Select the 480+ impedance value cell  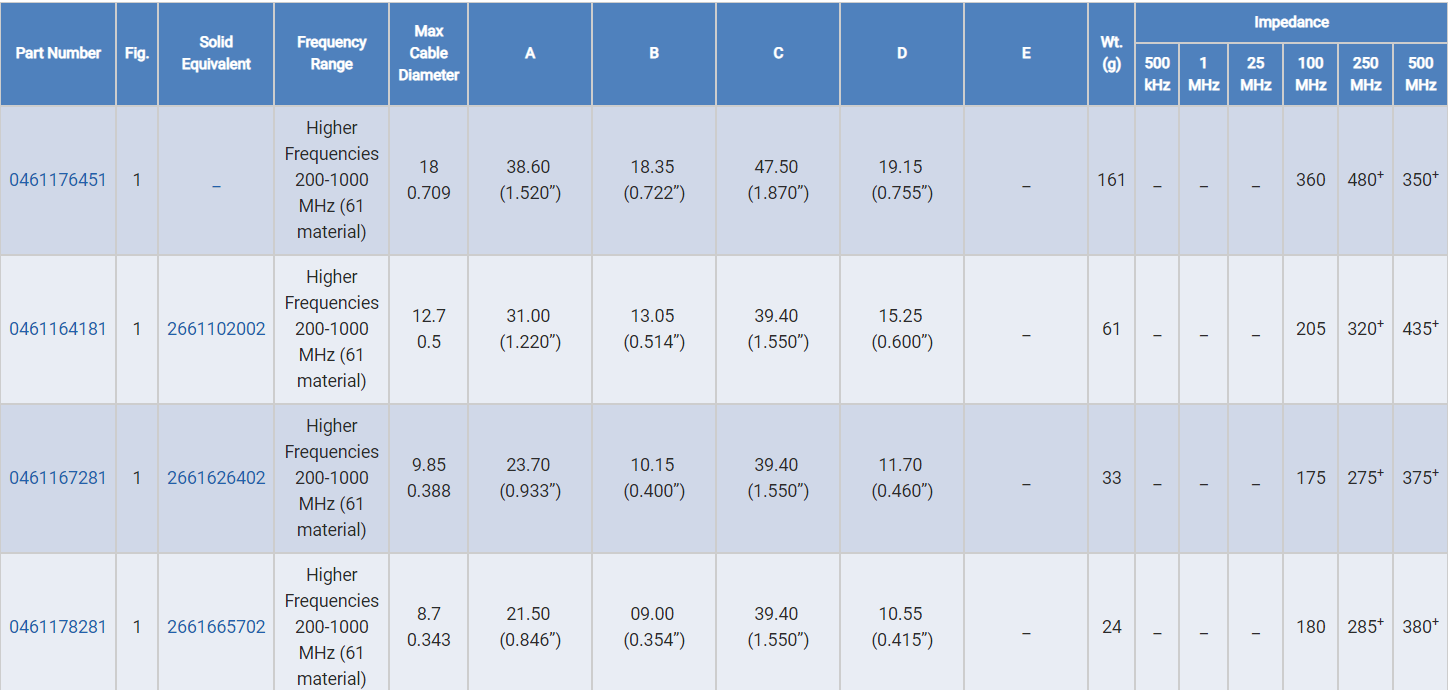(x=1365, y=180)
